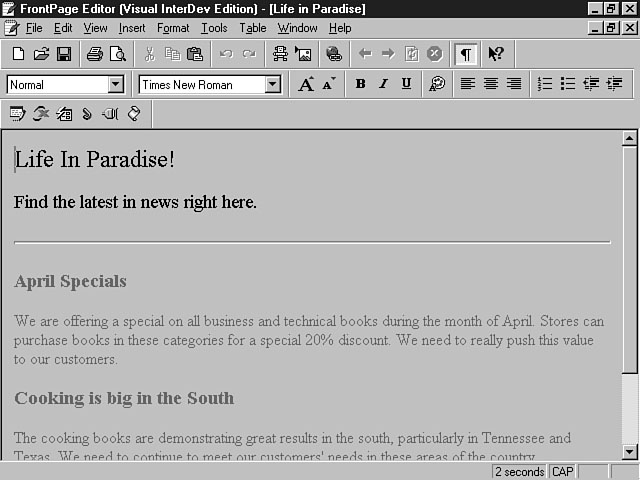Print the page using the printer icon
The height and width of the screenshot is (480, 640).
tap(94, 54)
